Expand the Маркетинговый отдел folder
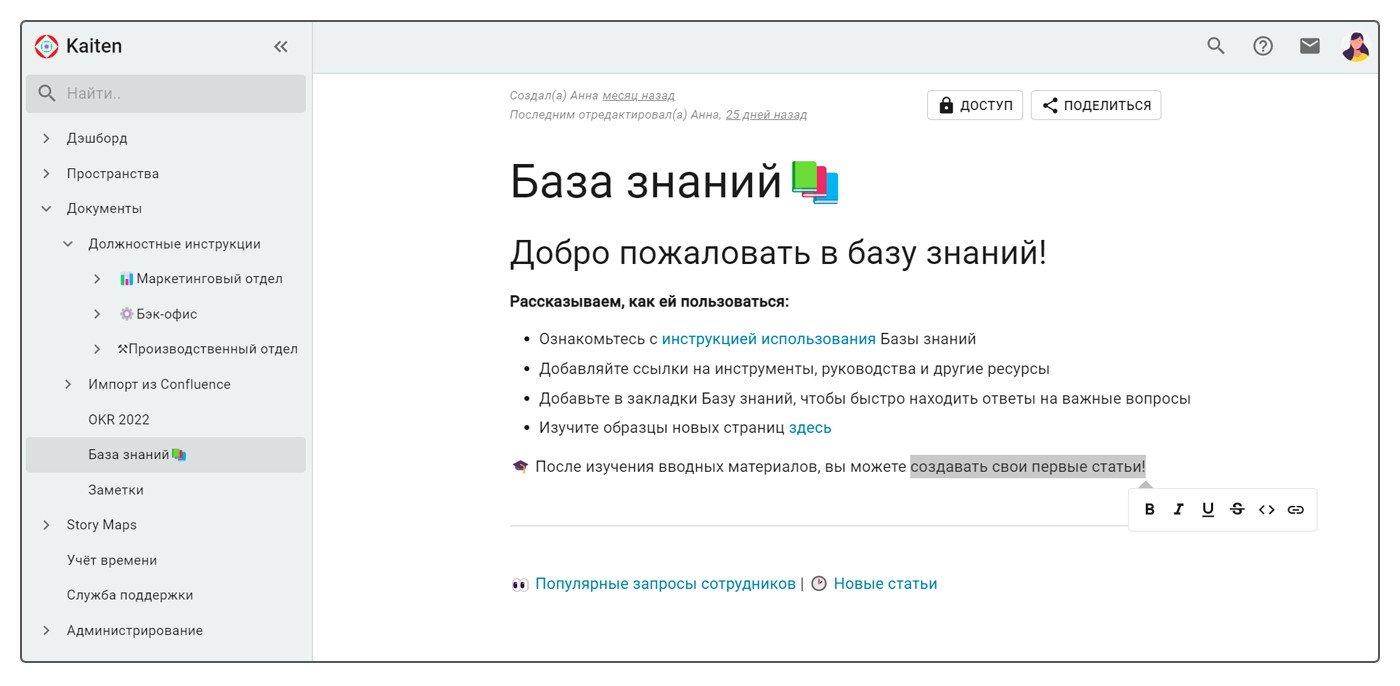The width and height of the screenshot is (1400, 686). 97,279
